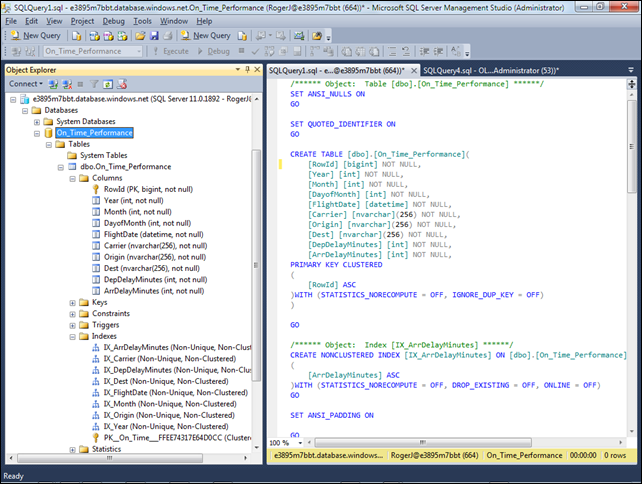
Task: Open the Activity Monitor icon
Action: coord(299,36)
